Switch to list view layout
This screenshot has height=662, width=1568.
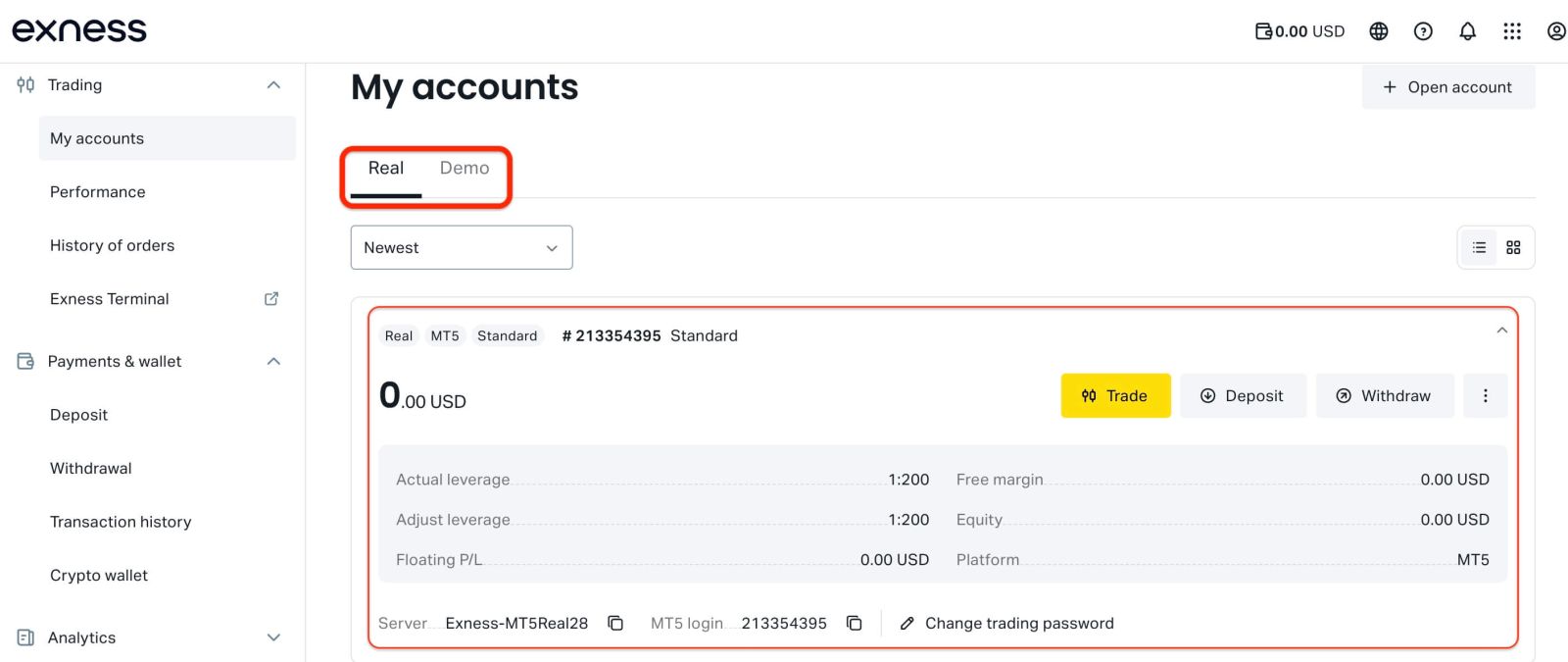[1479, 248]
